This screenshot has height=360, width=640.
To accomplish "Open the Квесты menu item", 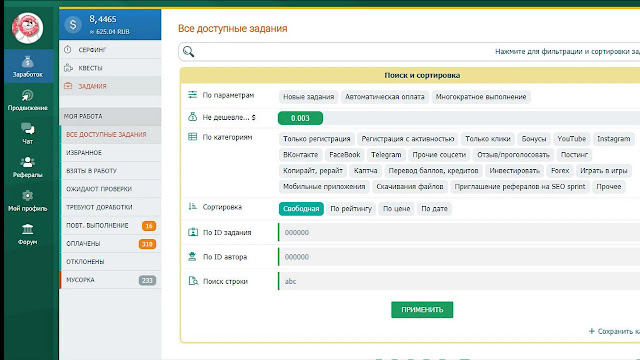I will pos(110,68).
